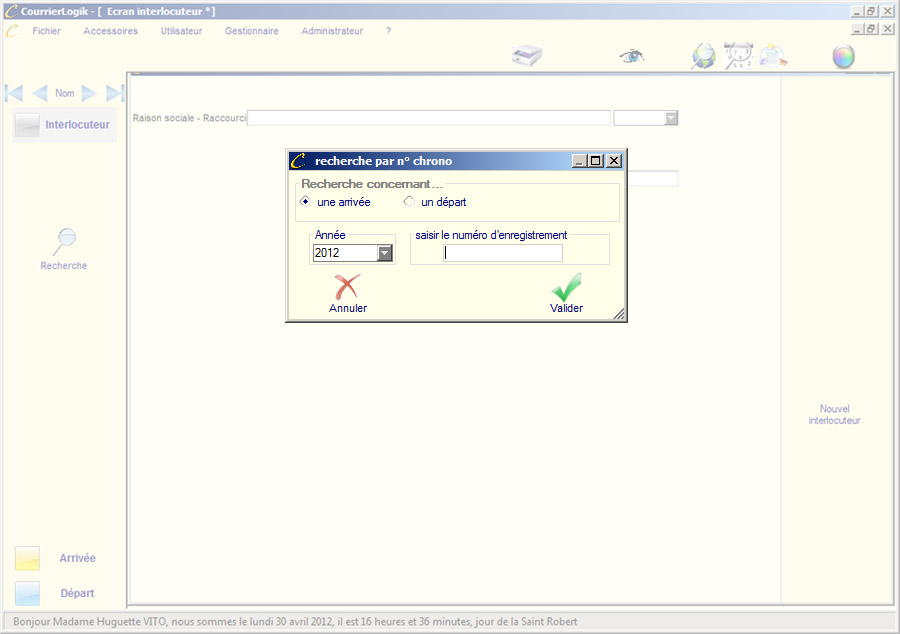Select the 'une arrivée' radio option

(x=305, y=202)
